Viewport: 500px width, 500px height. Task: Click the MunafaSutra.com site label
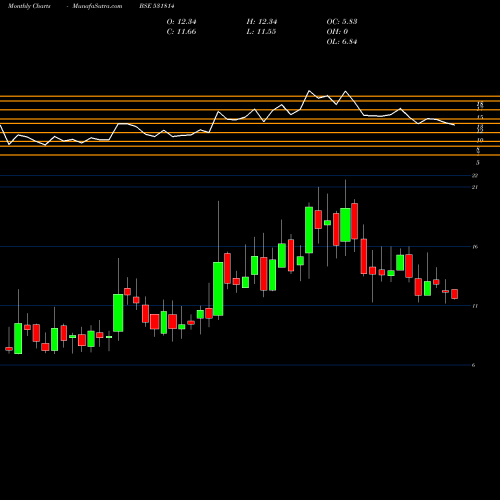(97, 6)
